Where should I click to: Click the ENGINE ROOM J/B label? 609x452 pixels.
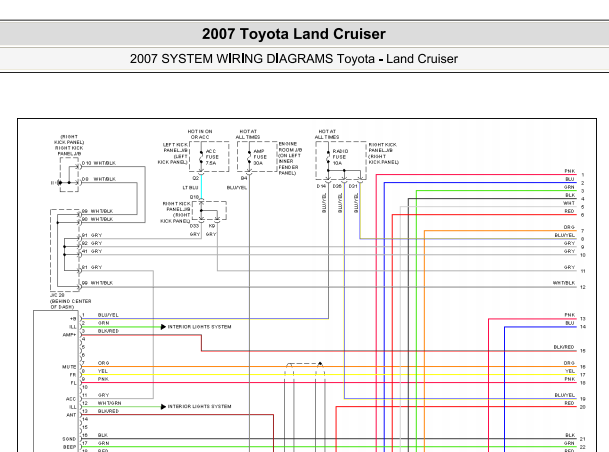(290, 158)
